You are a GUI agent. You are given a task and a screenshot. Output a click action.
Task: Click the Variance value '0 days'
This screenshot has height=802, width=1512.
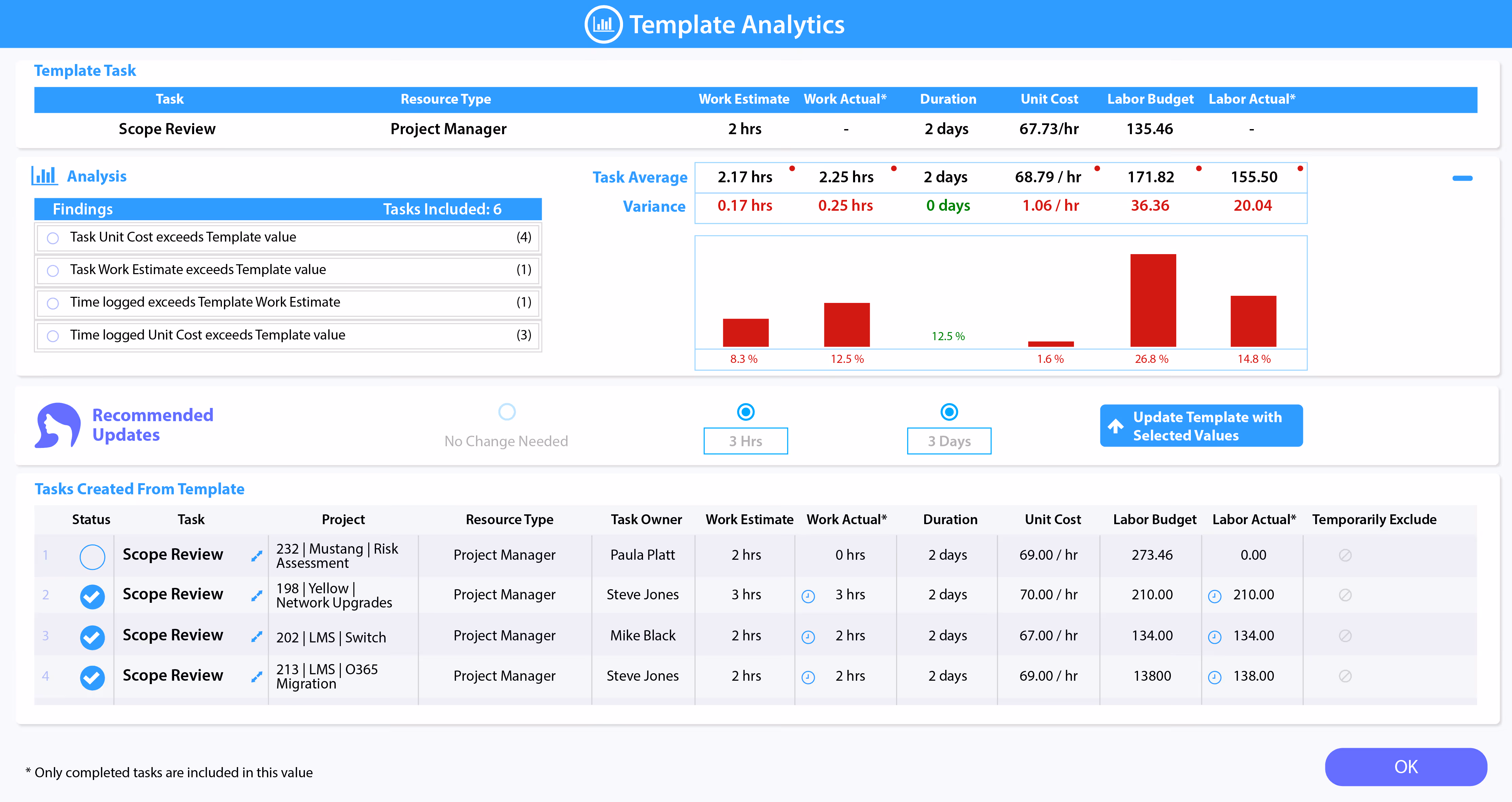click(948, 205)
